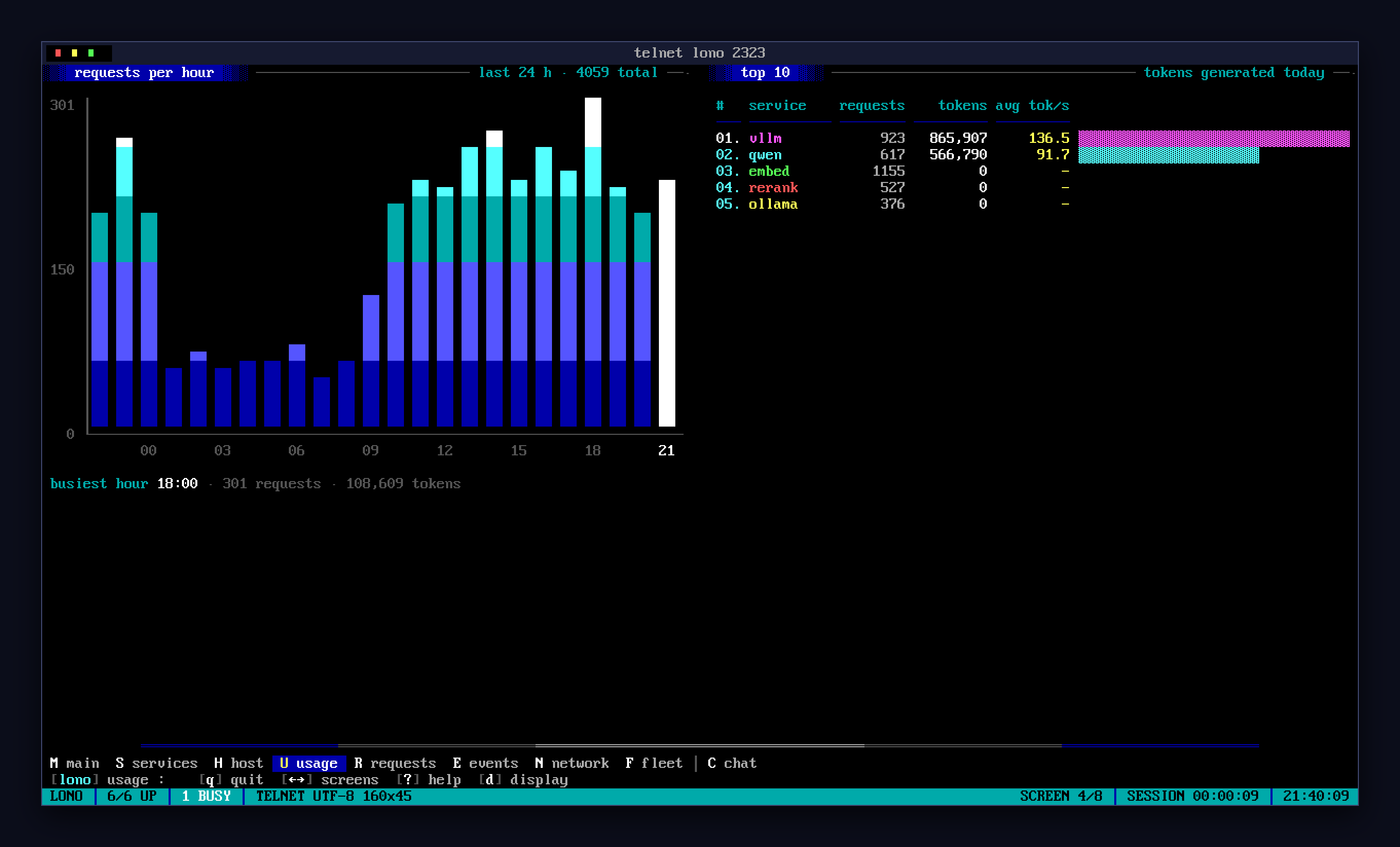Click the cyan qwen tokens bar
Image resolution: width=1400 pixels, height=847 pixels.
coord(1168,155)
